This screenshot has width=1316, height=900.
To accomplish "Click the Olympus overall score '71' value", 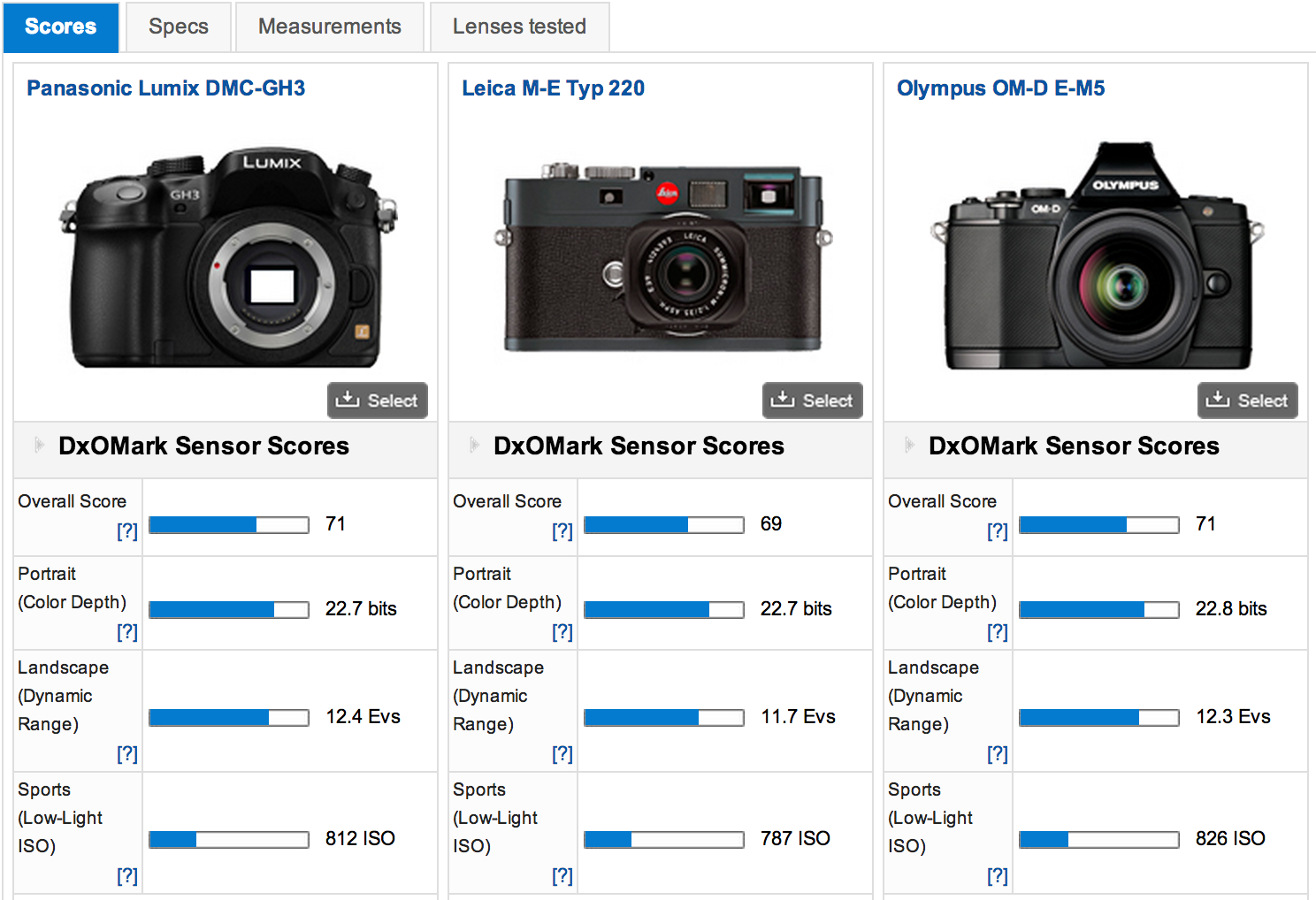I will [x=1205, y=523].
